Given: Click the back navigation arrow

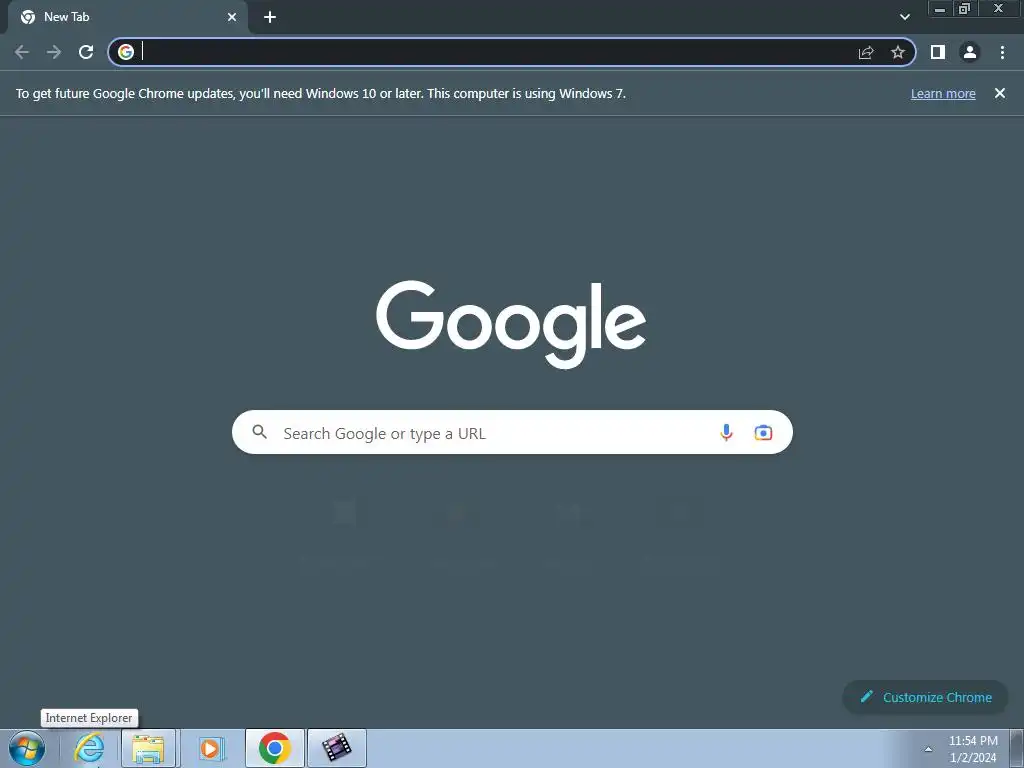Looking at the screenshot, I should tap(22, 52).
